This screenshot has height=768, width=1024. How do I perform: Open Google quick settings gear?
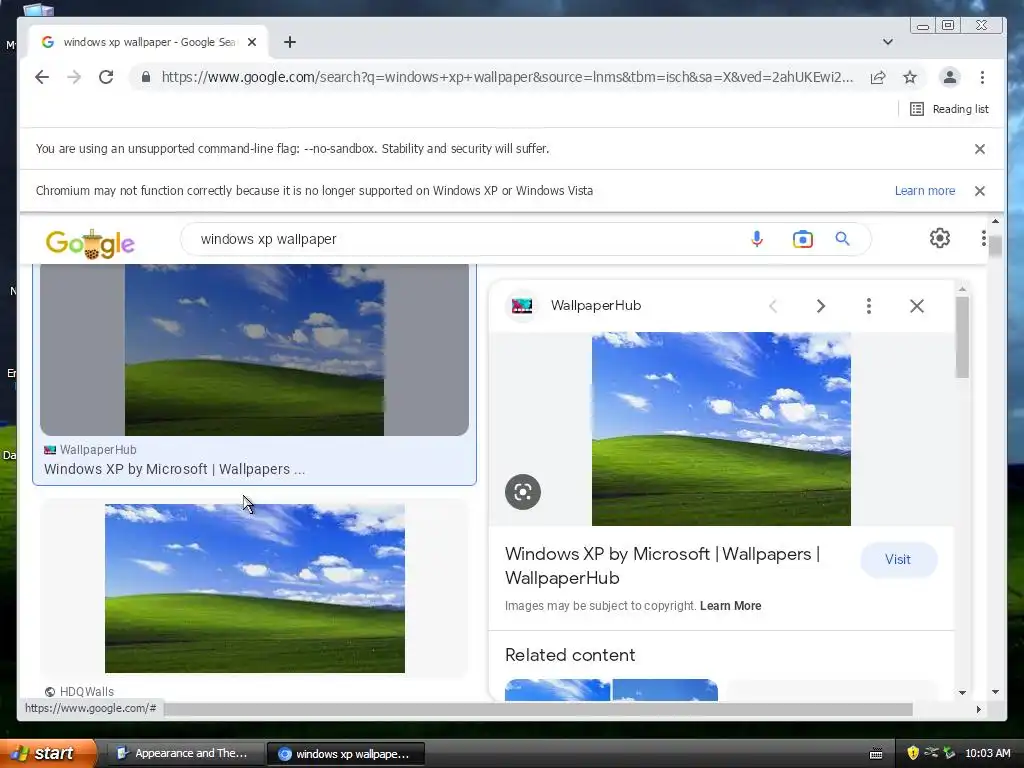point(940,238)
